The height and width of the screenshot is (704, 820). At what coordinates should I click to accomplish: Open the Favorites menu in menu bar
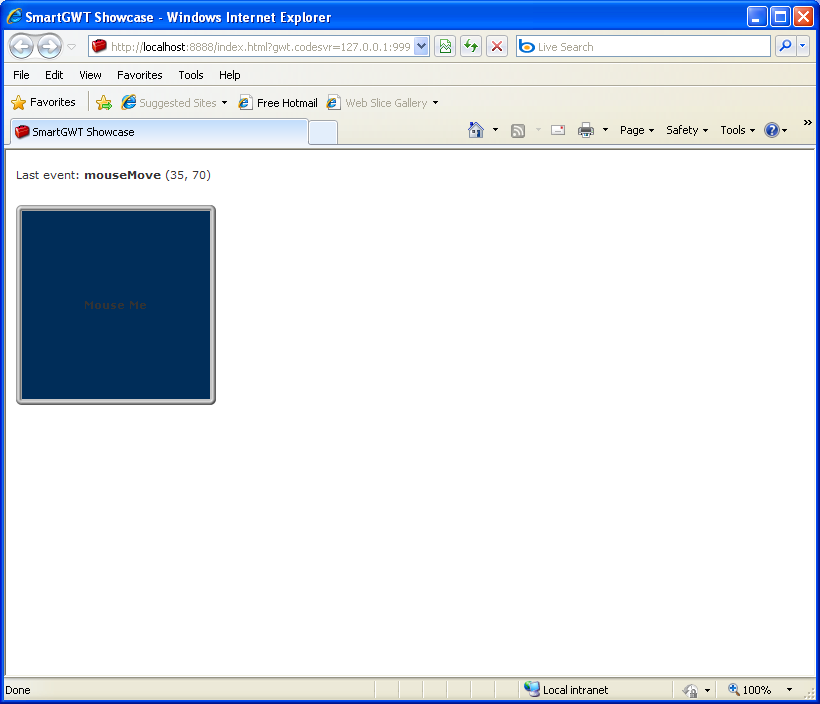pyautogui.click(x=140, y=75)
